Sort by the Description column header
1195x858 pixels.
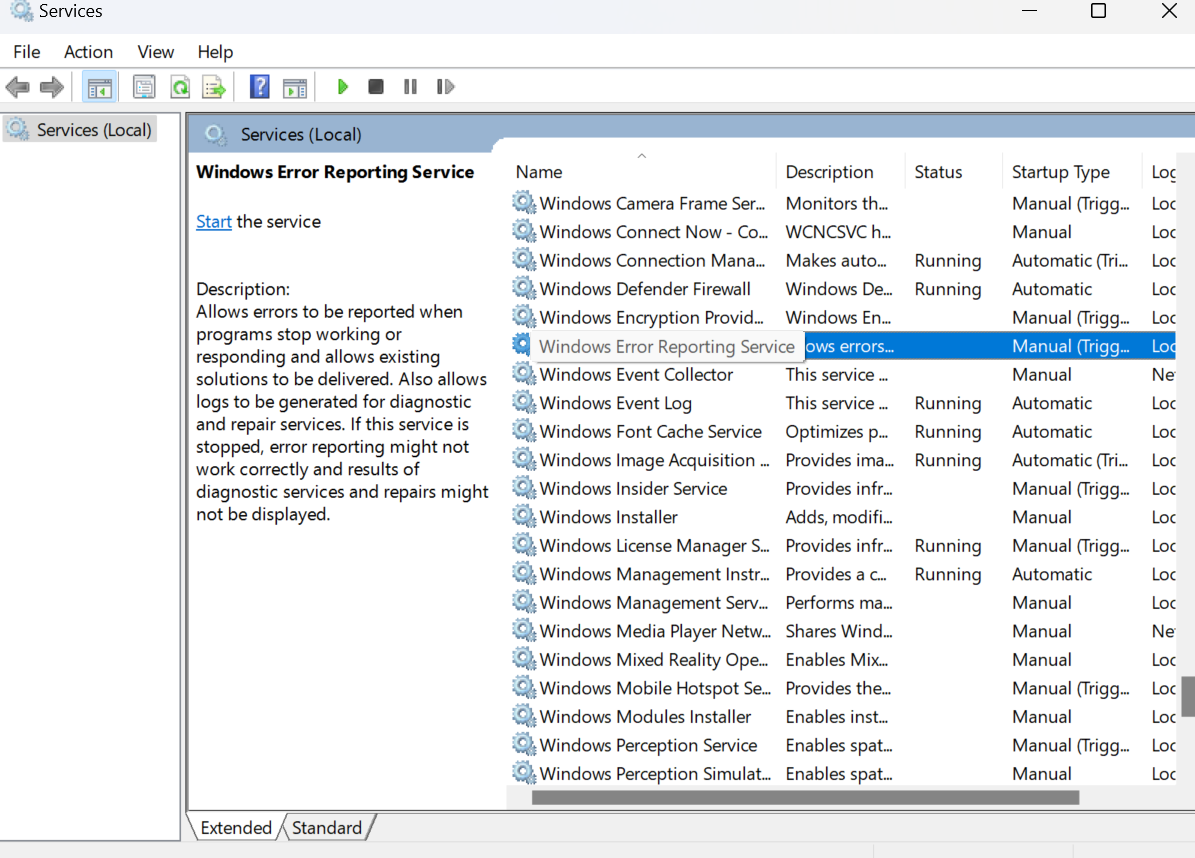coord(841,172)
